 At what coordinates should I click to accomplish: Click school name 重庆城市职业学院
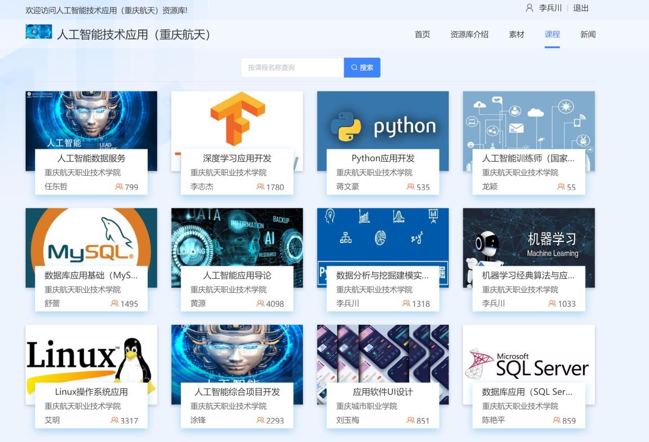coord(367,406)
